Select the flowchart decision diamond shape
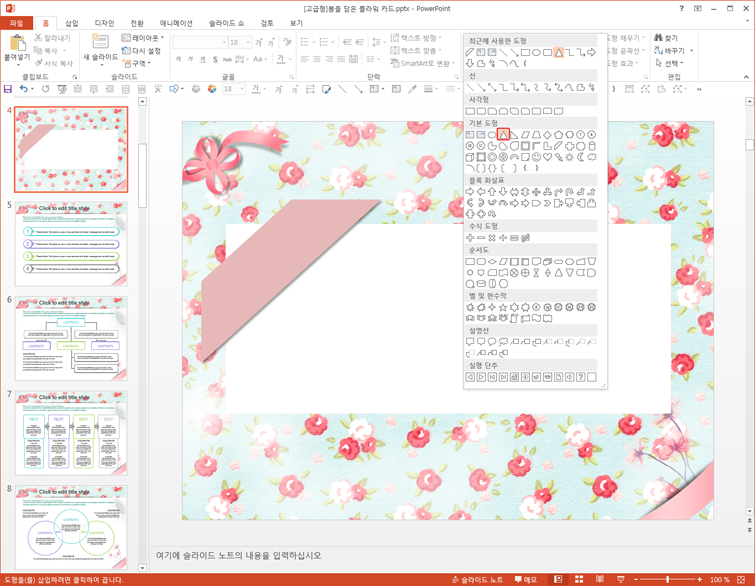 (492, 261)
